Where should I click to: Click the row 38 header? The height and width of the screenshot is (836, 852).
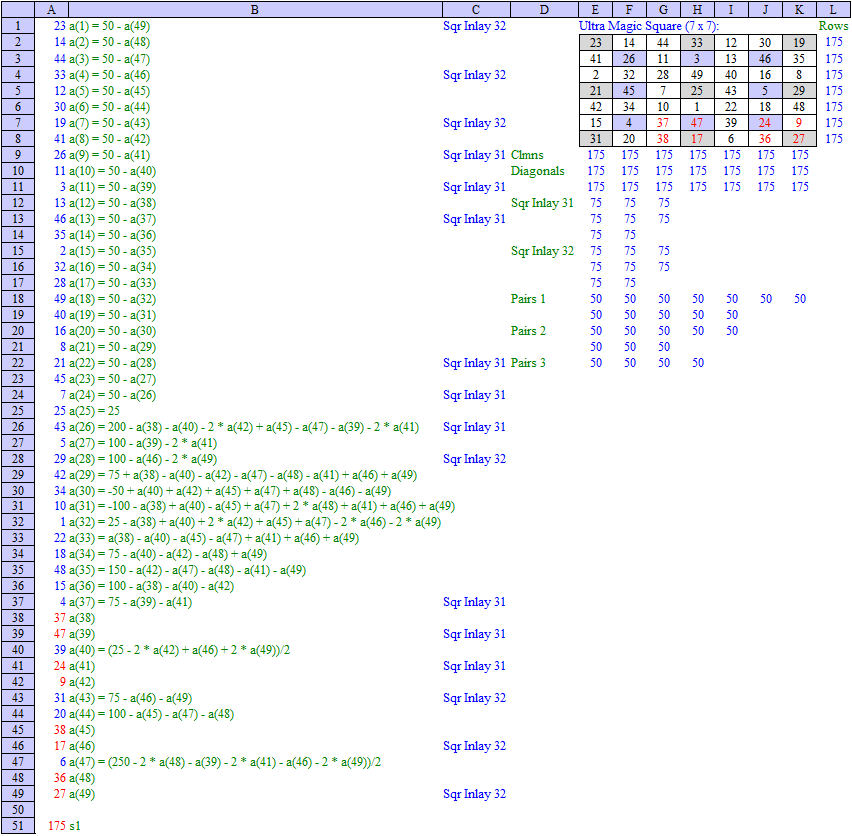click(18, 618)
